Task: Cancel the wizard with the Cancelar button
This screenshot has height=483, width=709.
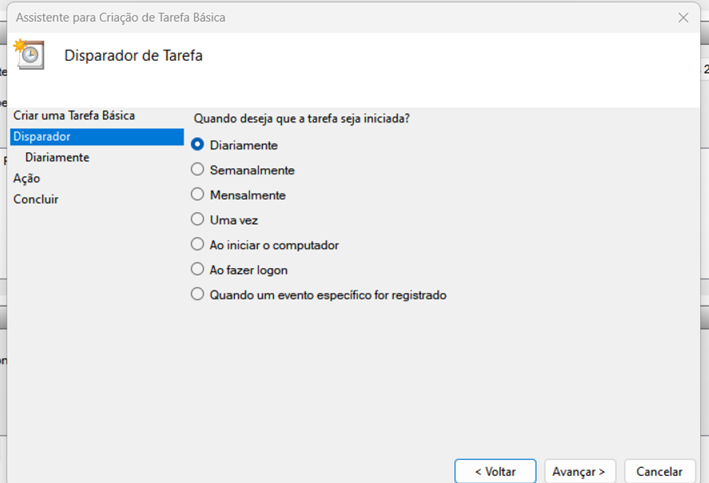Action: [660, 471]
